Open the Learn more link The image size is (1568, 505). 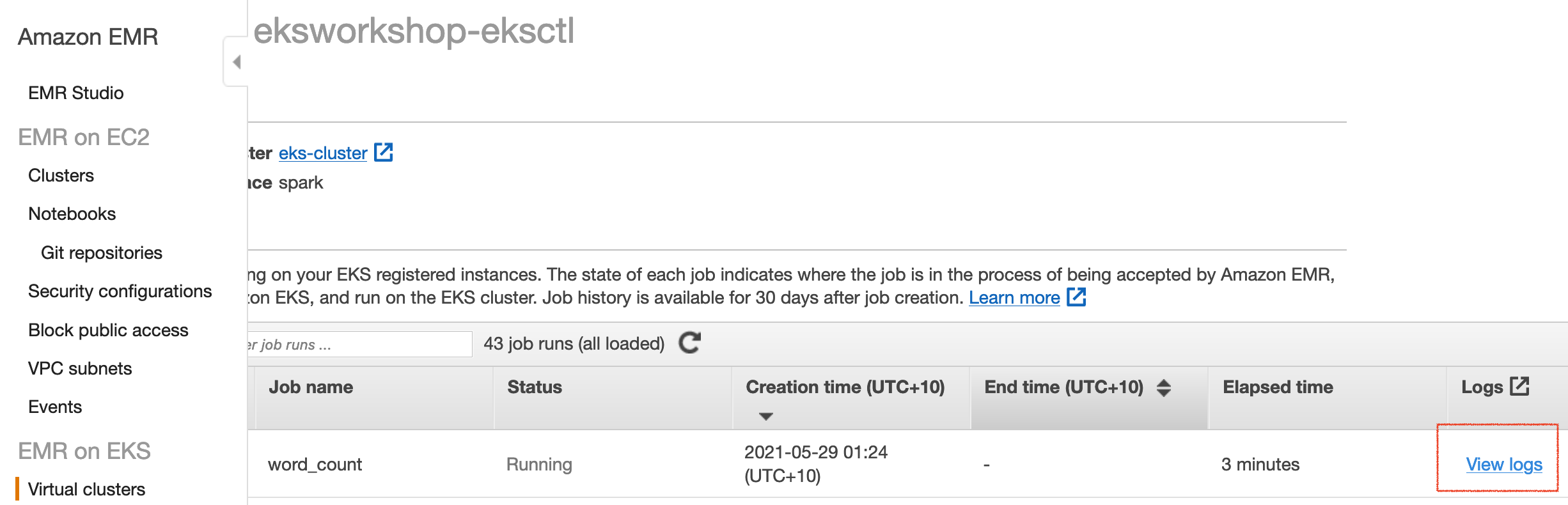click(x=1014, y=298)
